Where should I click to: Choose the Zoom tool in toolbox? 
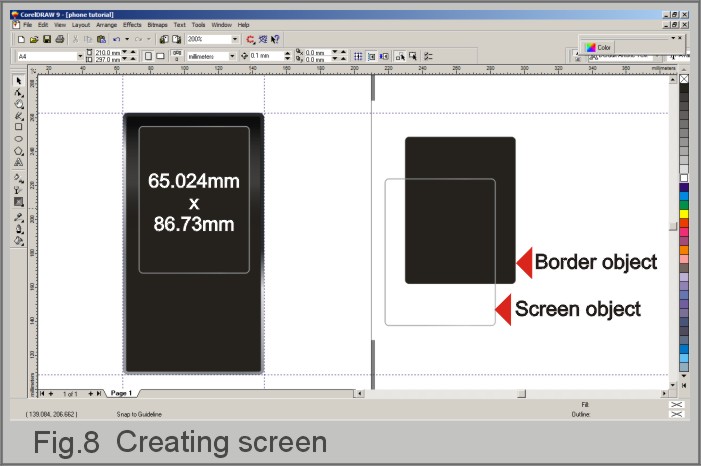(18, 104)
